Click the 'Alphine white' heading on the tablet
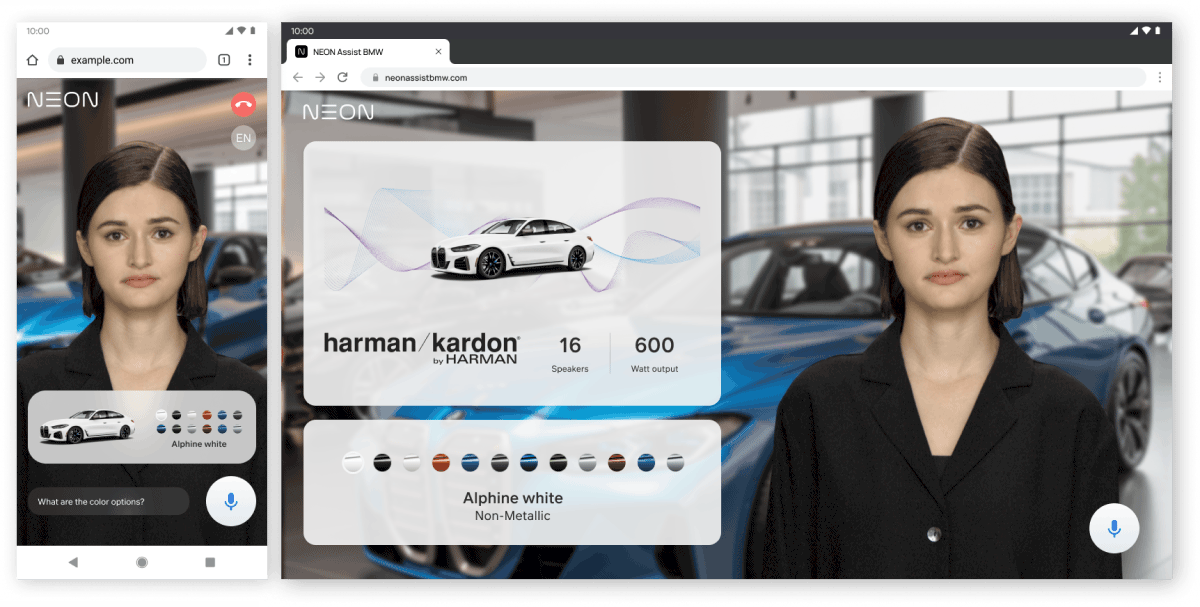This screenshot has width=1200, height=607. point(513,498)
